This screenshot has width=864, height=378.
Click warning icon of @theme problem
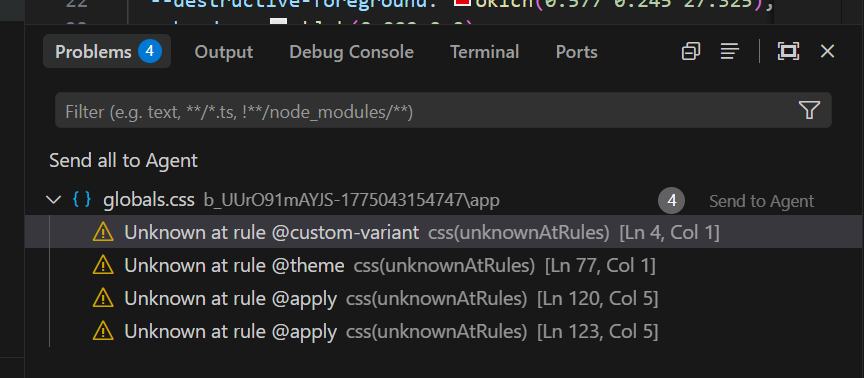pos(103,266)
